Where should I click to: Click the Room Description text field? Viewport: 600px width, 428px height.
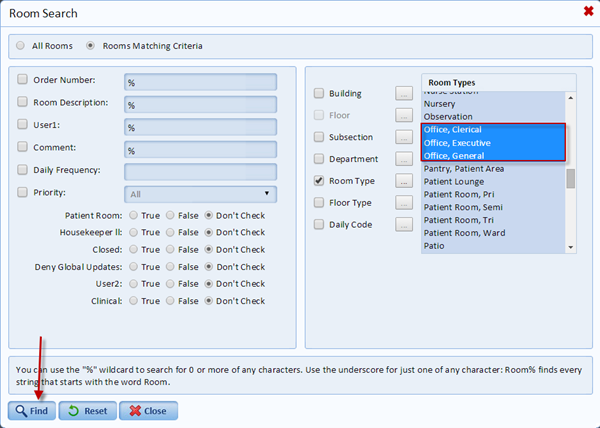[x=200, y=104]
